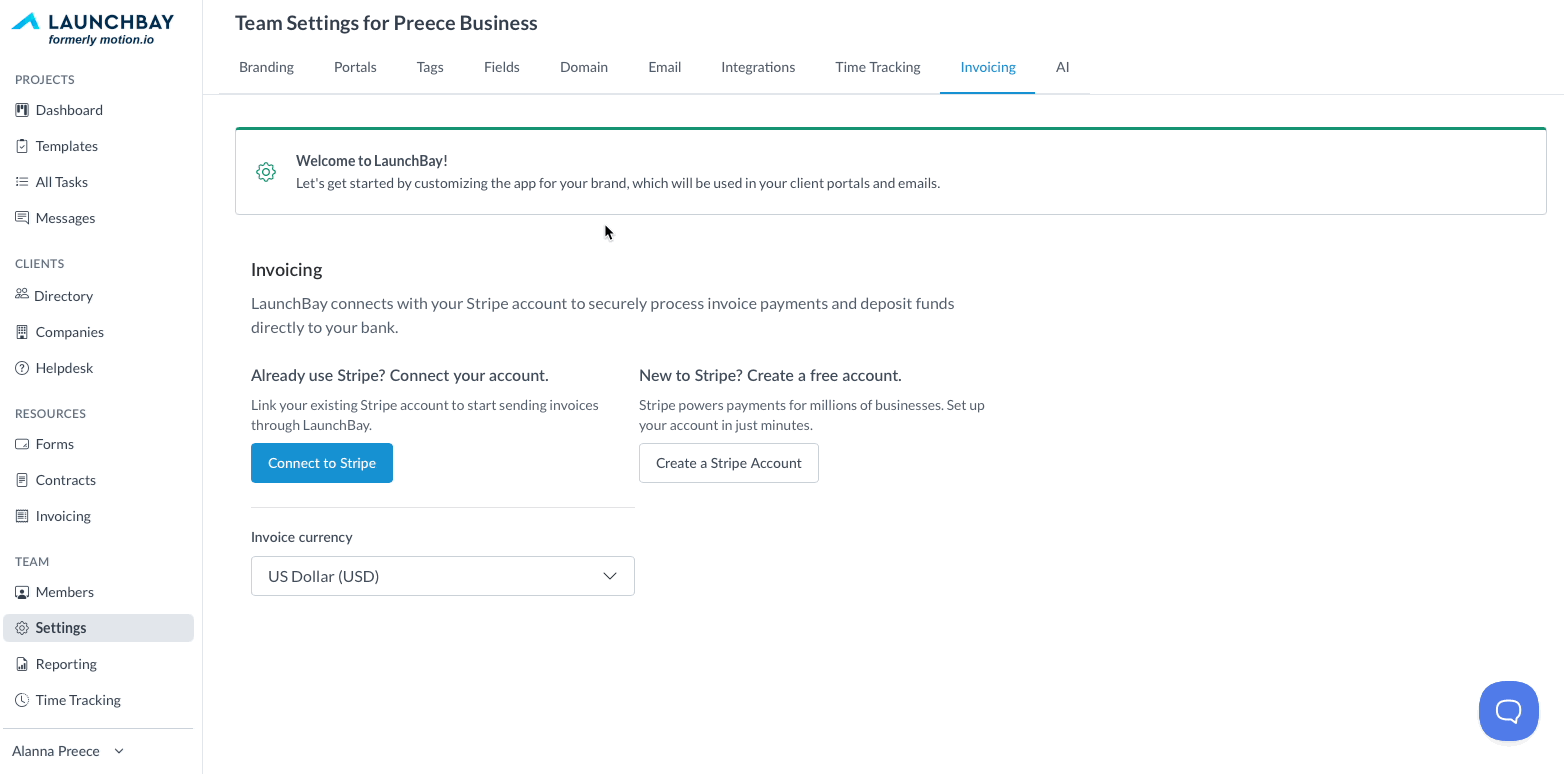Image resolution: width=1564 pixels, height=774 pixels.
Task: Click the Contracts document icon
Action: pyautogui.click(x=22, y=480)
